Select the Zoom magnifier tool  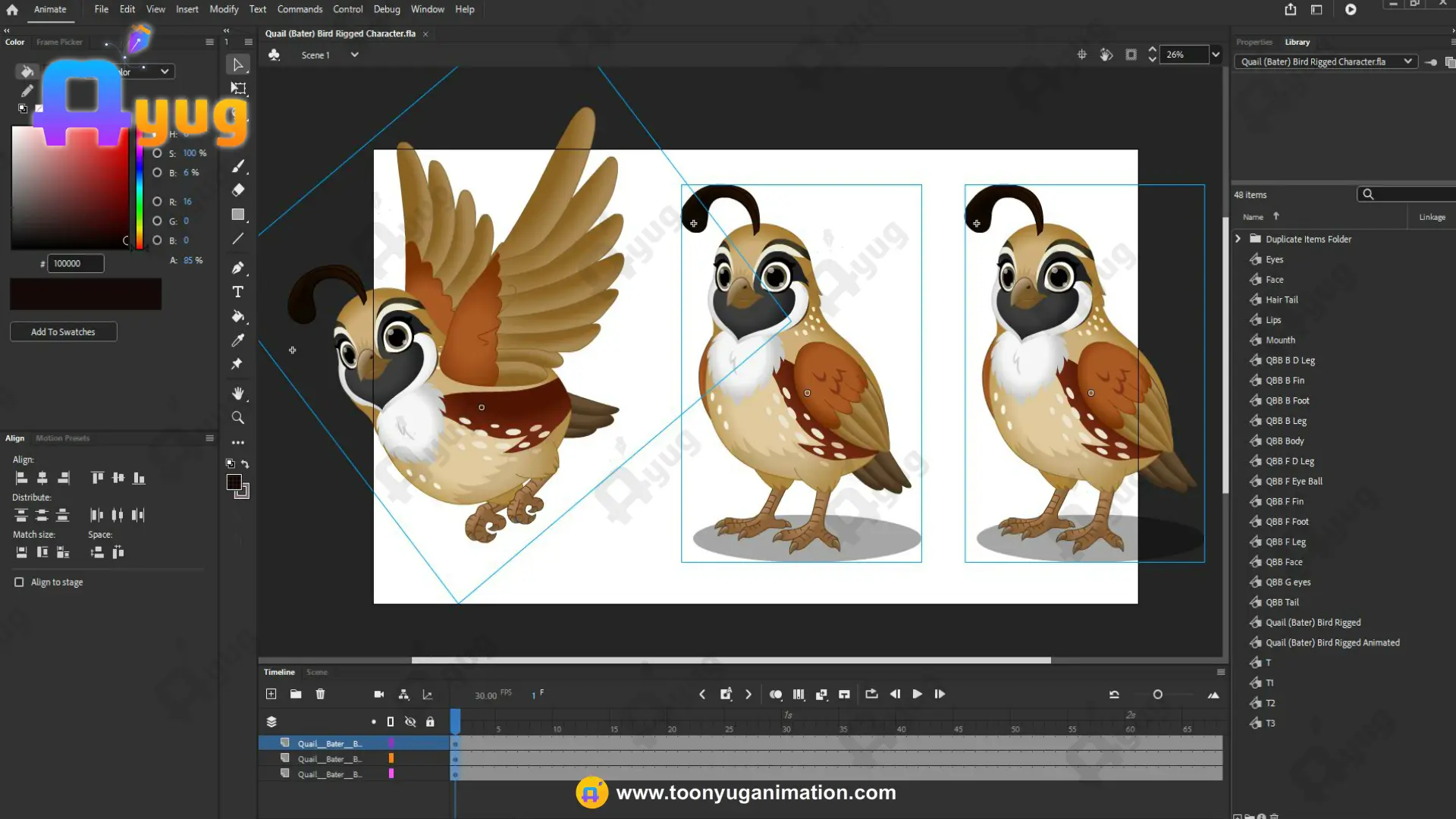tap(237, 418)
